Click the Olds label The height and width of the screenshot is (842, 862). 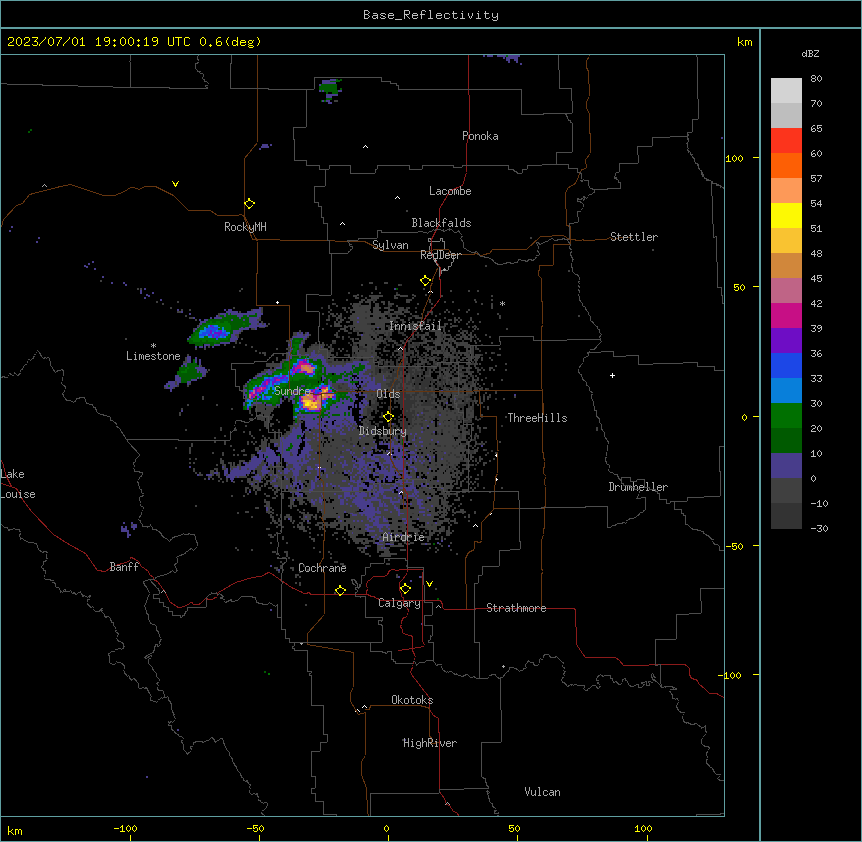point(388,394)
